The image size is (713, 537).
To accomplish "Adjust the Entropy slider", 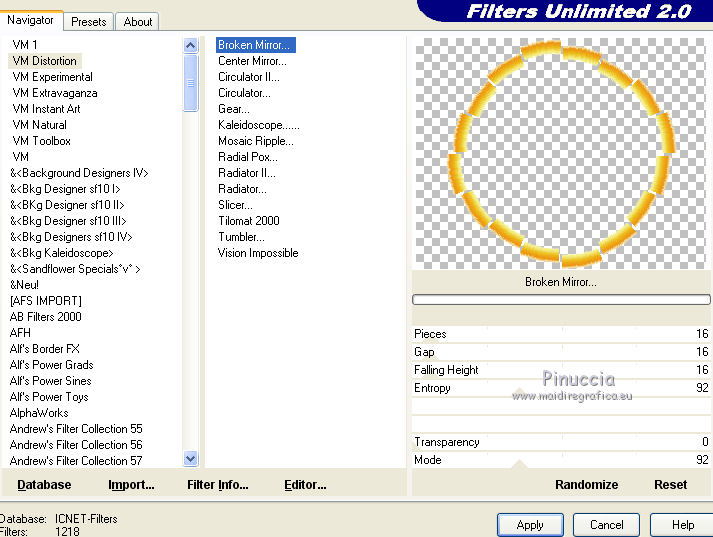I will [561, 388].
